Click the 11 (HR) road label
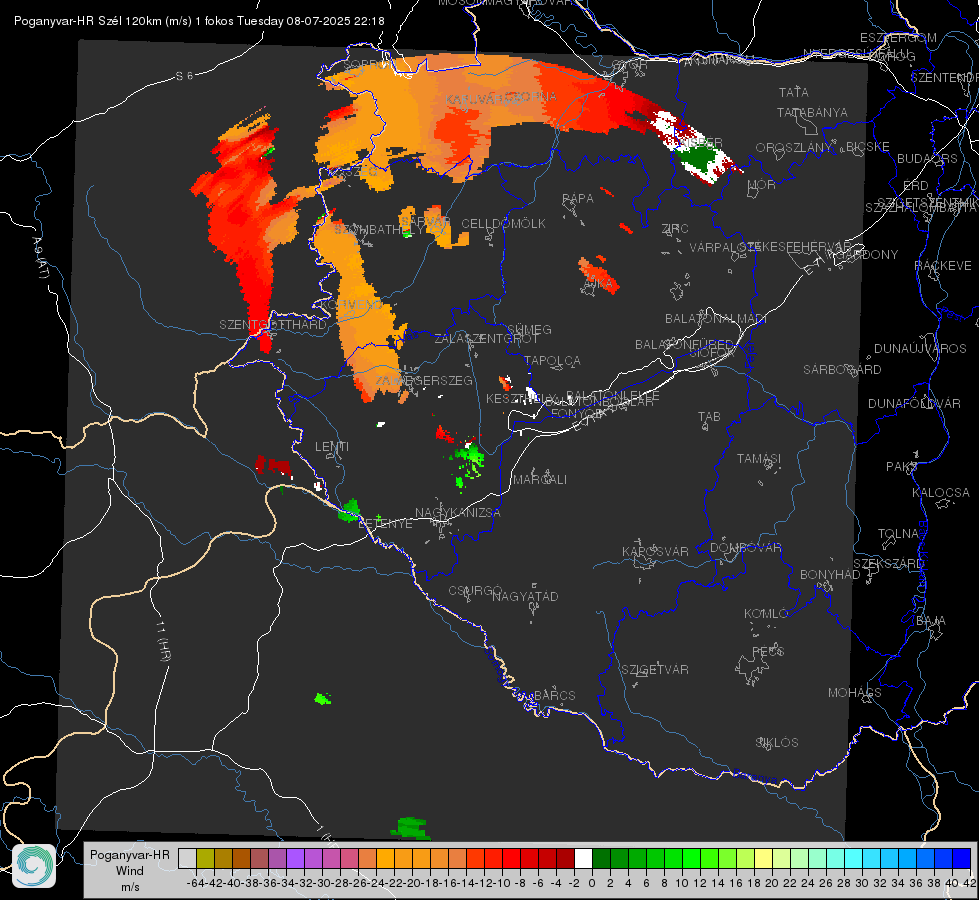Image resolution: width=979 pixels, height=900 pixels. (x=163, y=641)
